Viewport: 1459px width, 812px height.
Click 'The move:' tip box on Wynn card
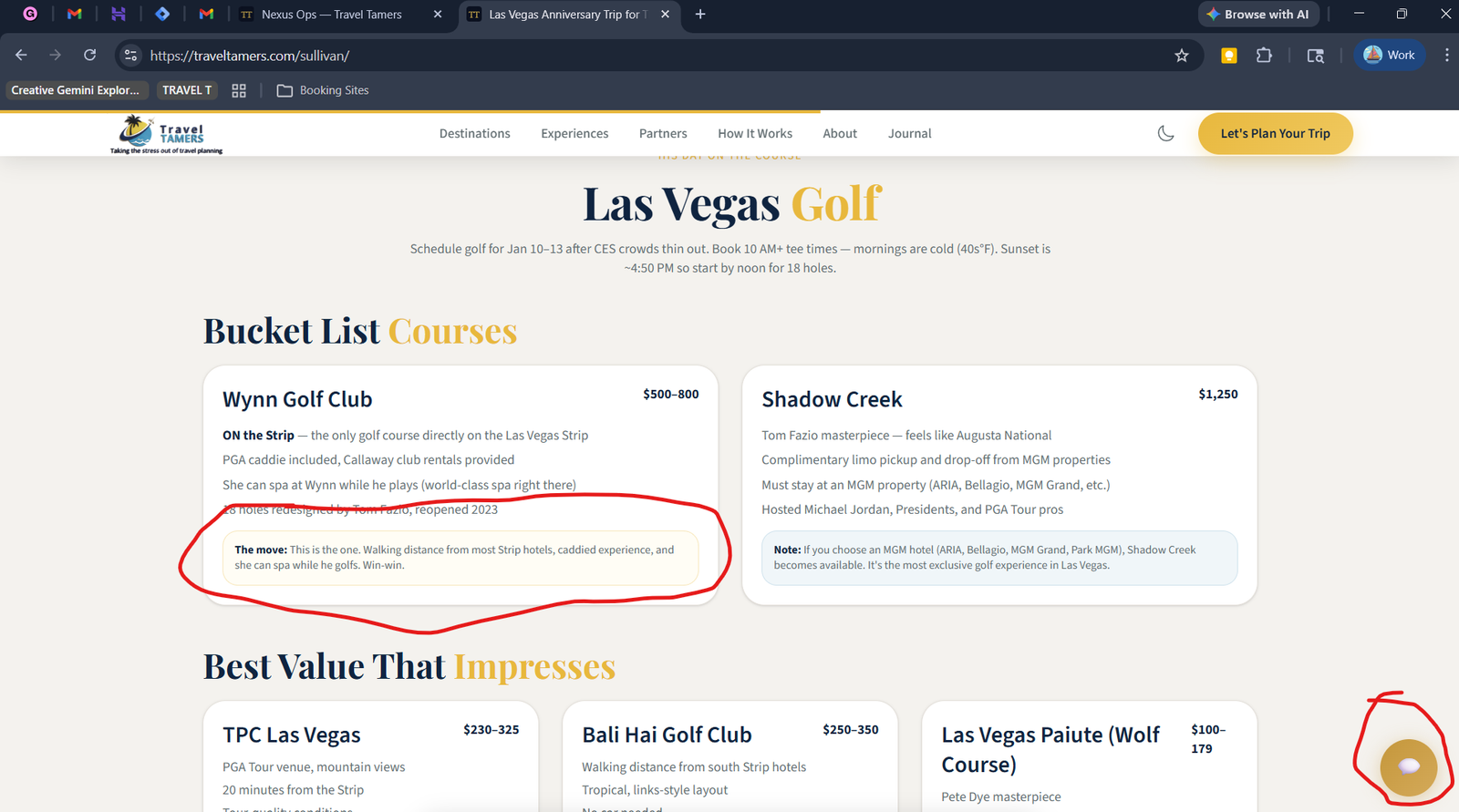click(460, 558)
